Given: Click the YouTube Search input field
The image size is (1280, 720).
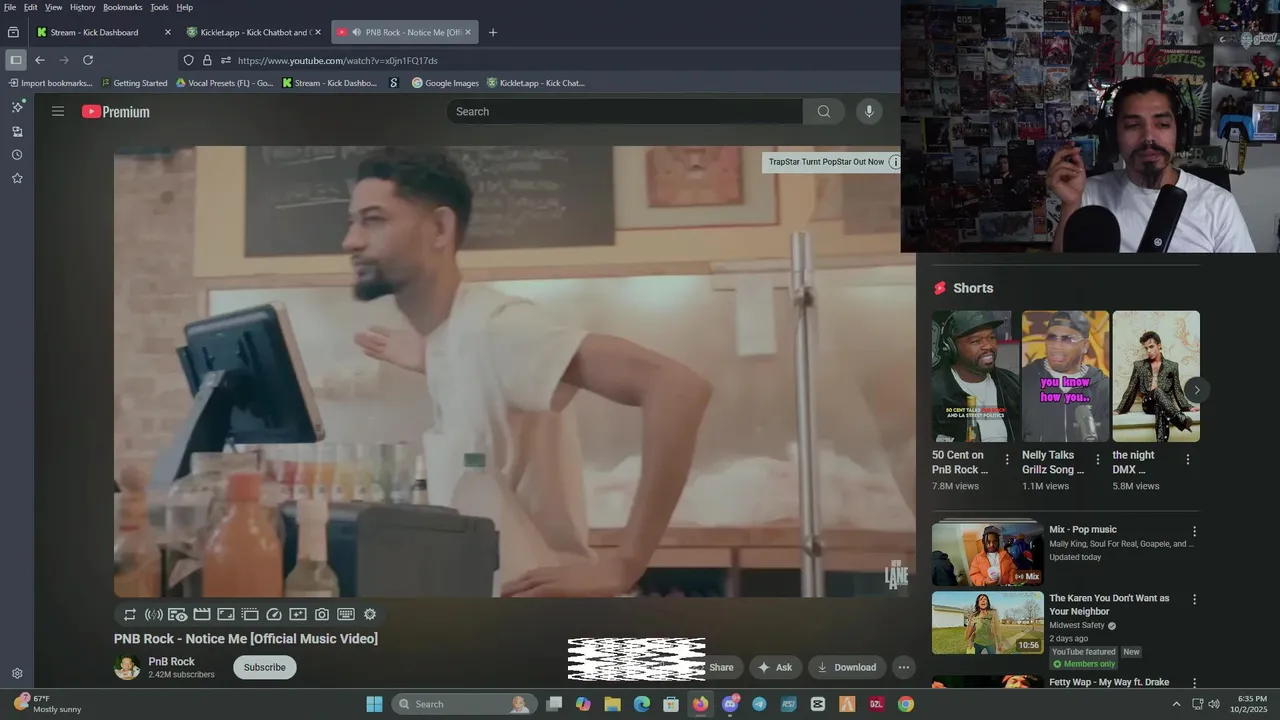Looking at the screenshot, I should [625, 111].
